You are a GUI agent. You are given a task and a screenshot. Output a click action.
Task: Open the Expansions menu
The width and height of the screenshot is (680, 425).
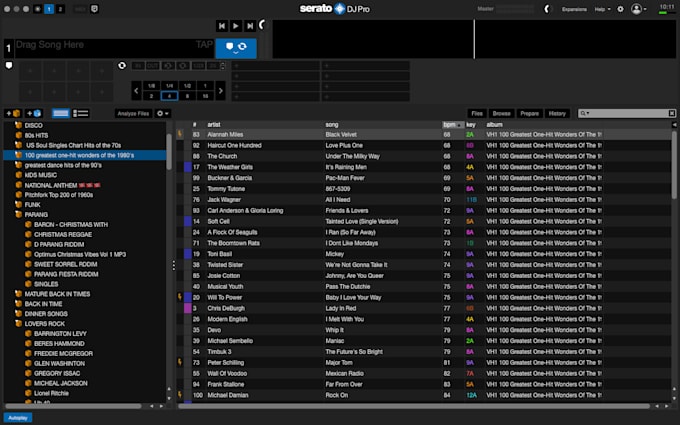click(574, 9)
